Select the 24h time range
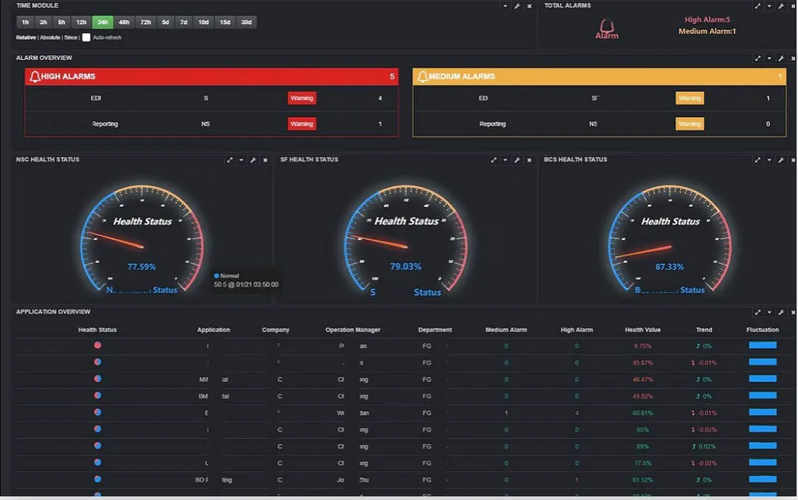Screen dimensions: 798x500 tap(102, 22)
